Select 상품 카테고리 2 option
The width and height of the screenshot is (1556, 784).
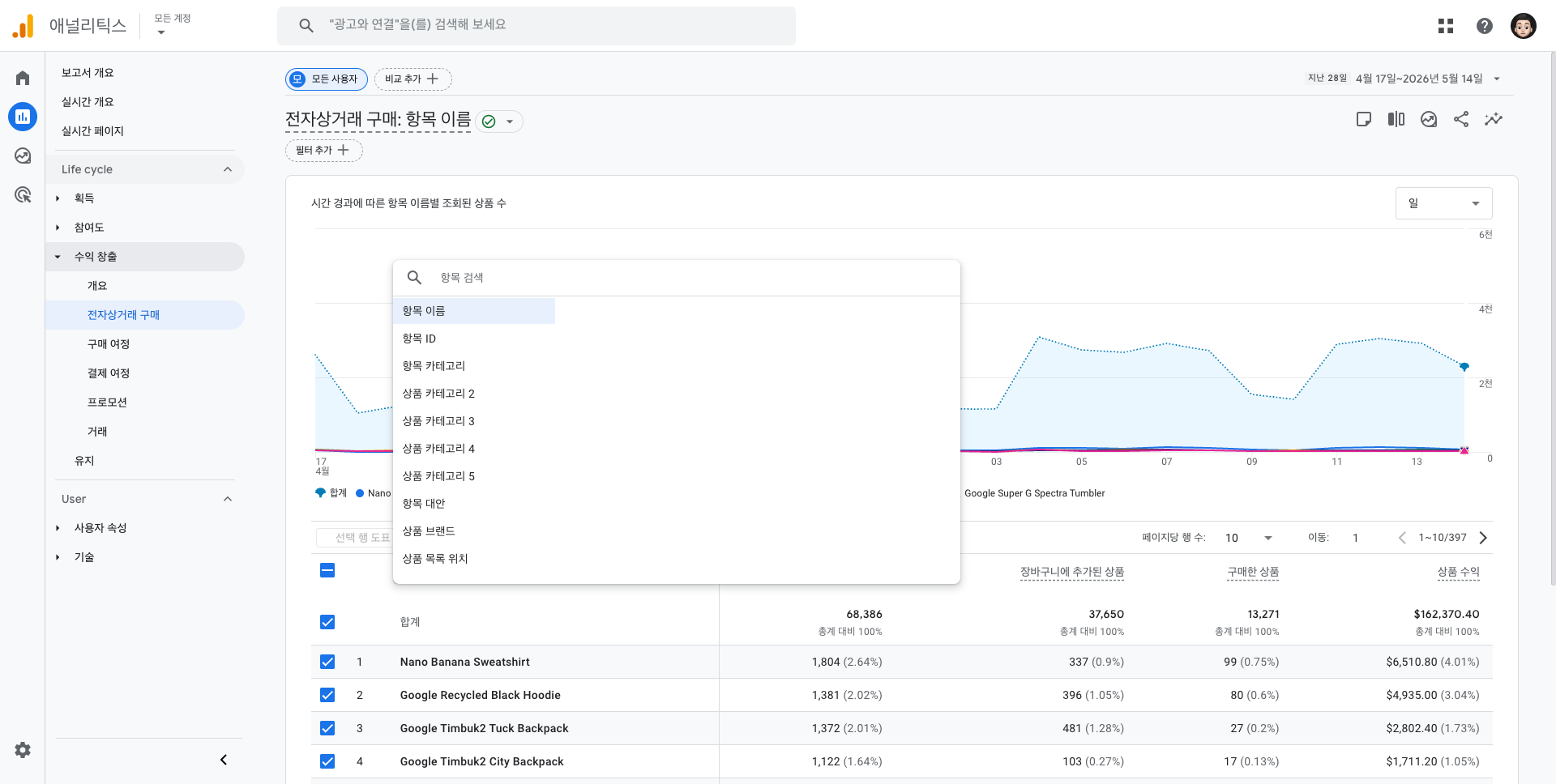tap(474, 394)
